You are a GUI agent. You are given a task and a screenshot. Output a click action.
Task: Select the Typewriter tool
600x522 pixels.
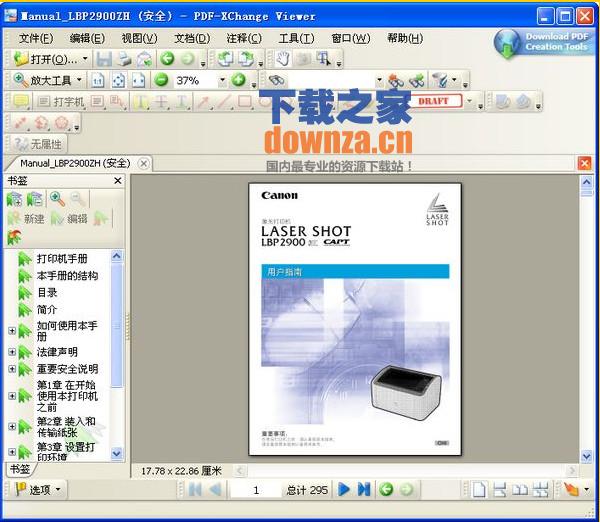tap(61, 101)
